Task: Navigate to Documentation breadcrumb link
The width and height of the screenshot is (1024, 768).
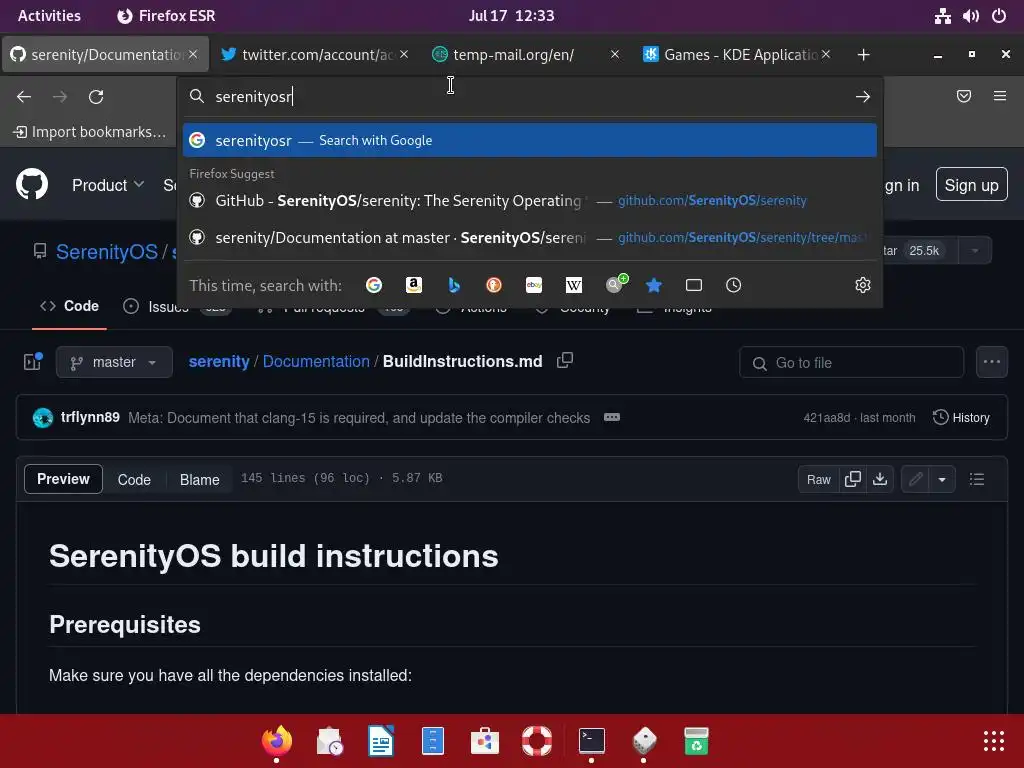Action: [x=316, y=361]
